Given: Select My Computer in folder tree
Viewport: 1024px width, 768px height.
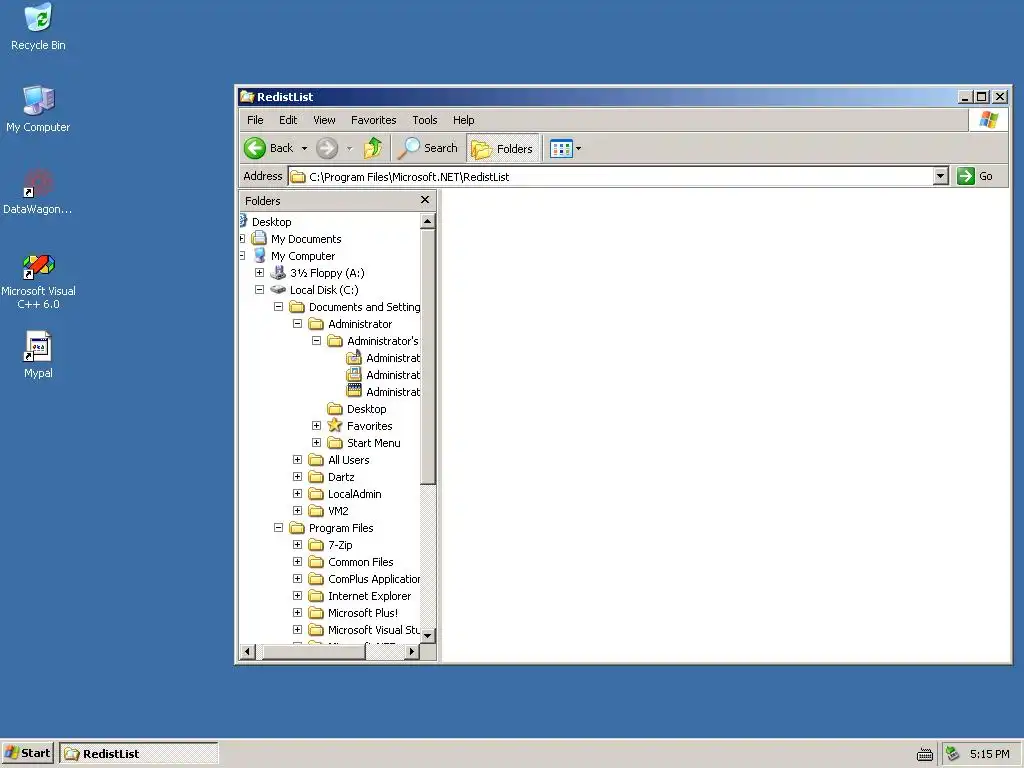Looking at the screenshot, I should point(302,256).
